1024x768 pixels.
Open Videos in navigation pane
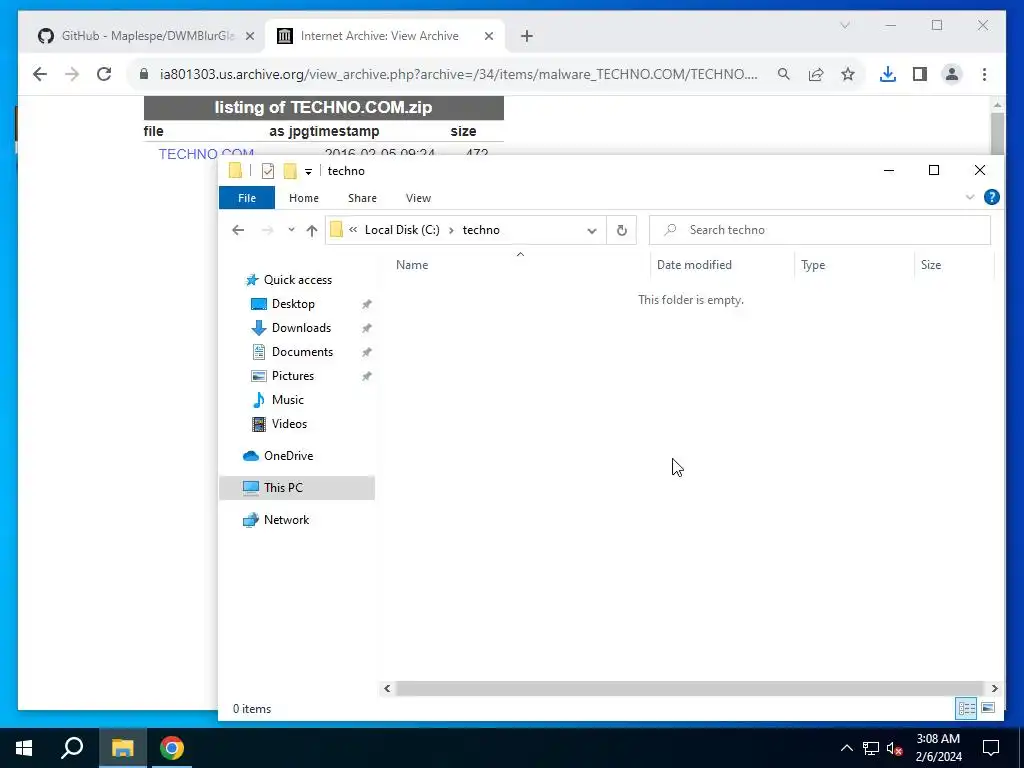[x=289, y=424]
